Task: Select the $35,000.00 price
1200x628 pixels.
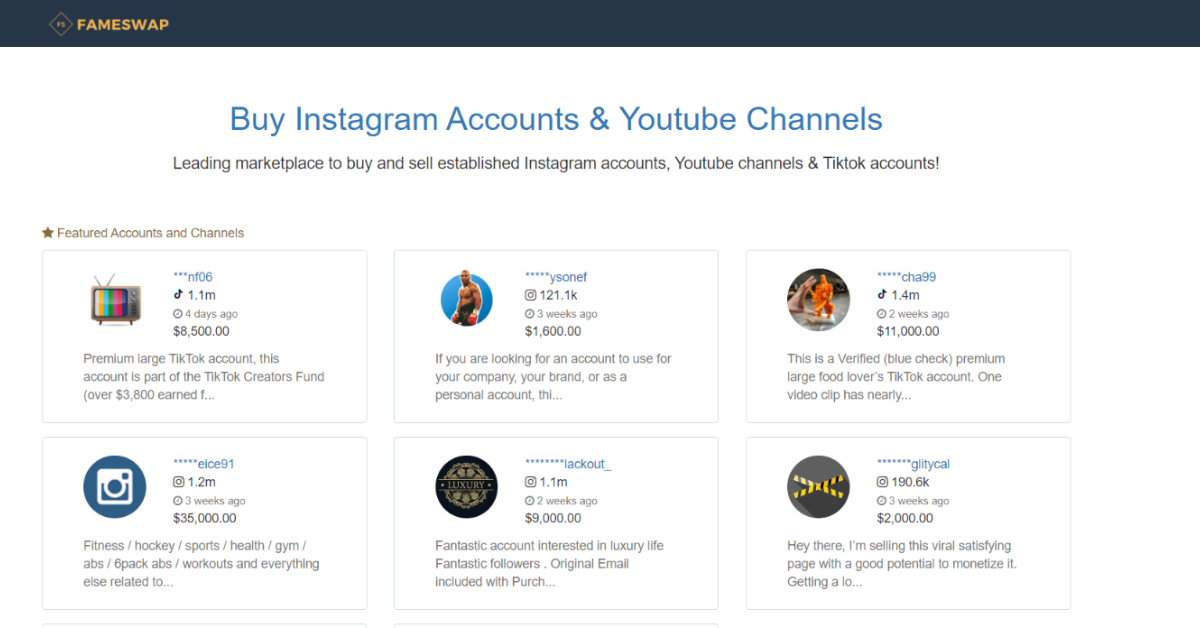Action: [205, 518]
